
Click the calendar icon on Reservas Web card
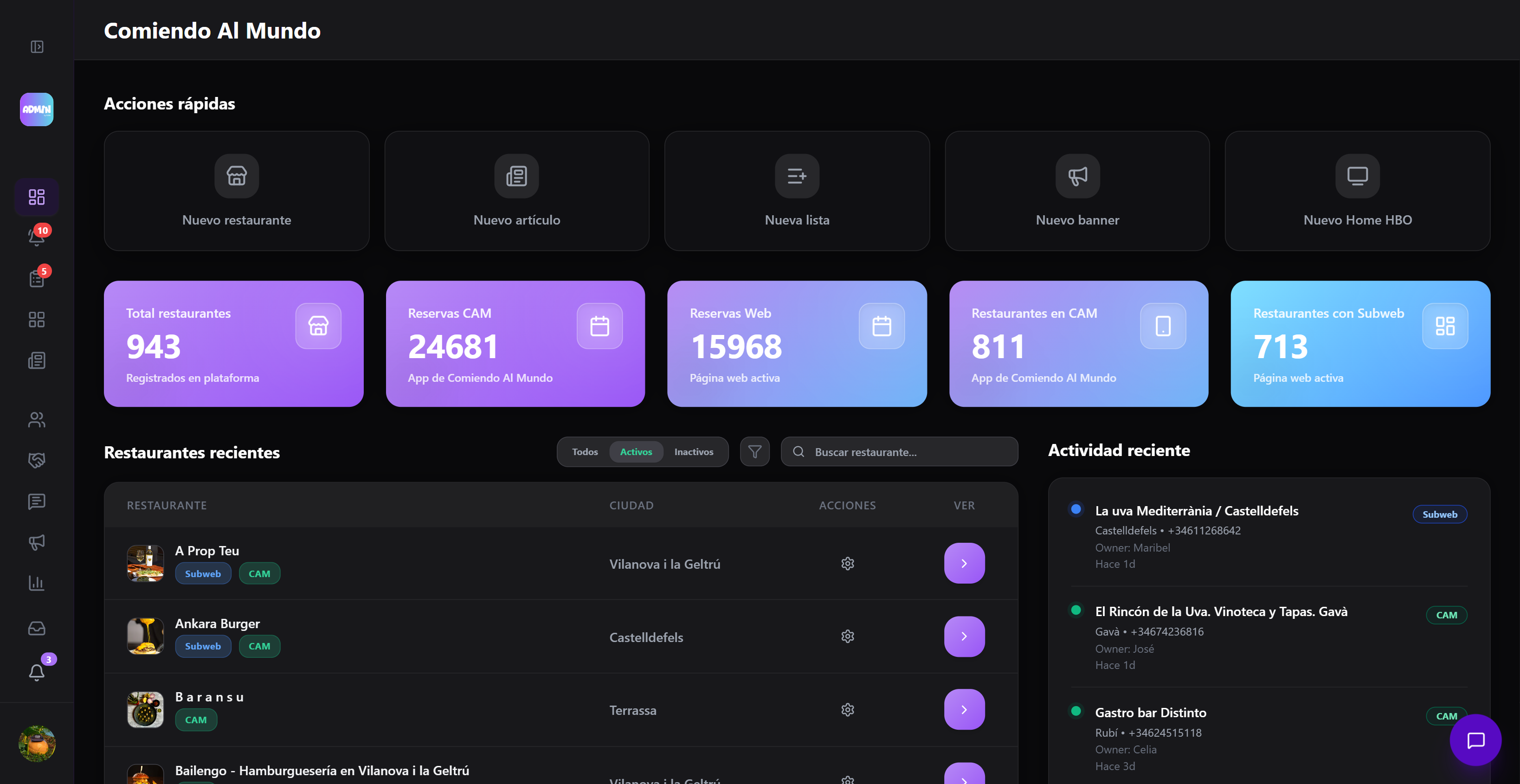882,326
